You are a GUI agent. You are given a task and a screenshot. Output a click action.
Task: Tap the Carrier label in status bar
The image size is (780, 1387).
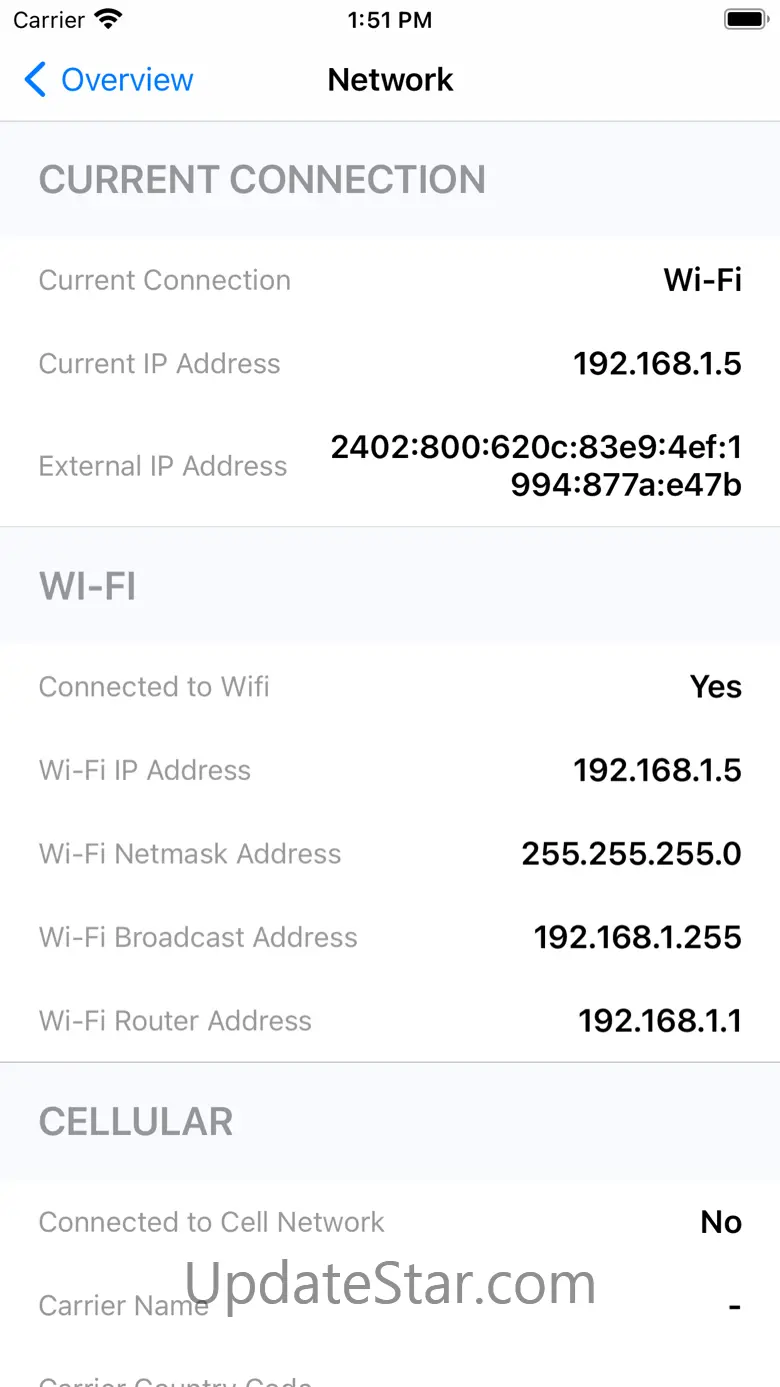pos(49,19)
